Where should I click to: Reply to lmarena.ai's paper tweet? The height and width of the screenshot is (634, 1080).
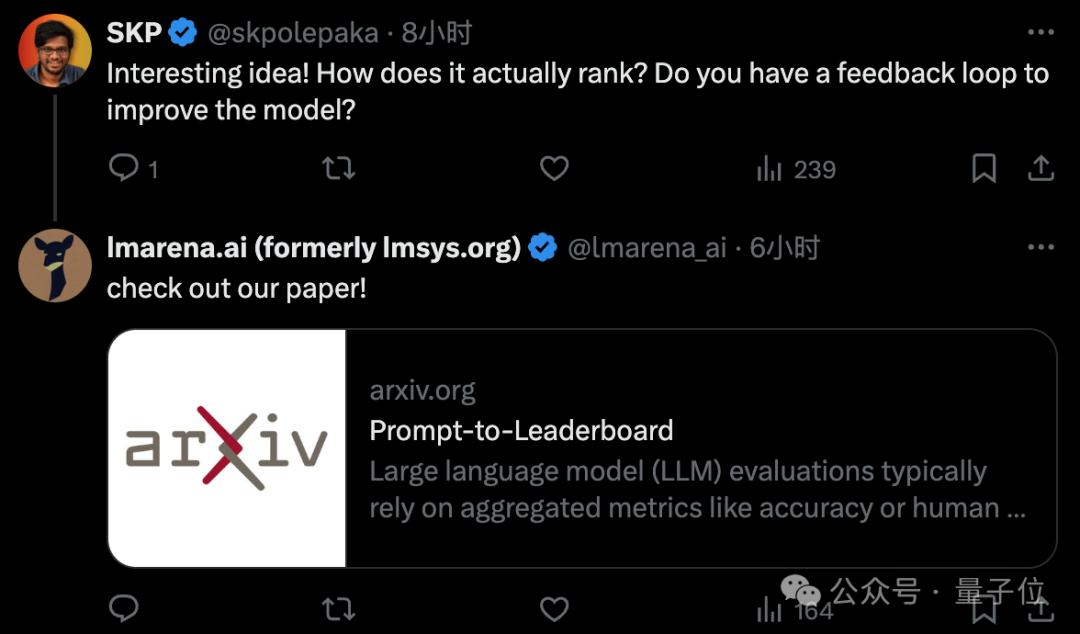(123, 607)
